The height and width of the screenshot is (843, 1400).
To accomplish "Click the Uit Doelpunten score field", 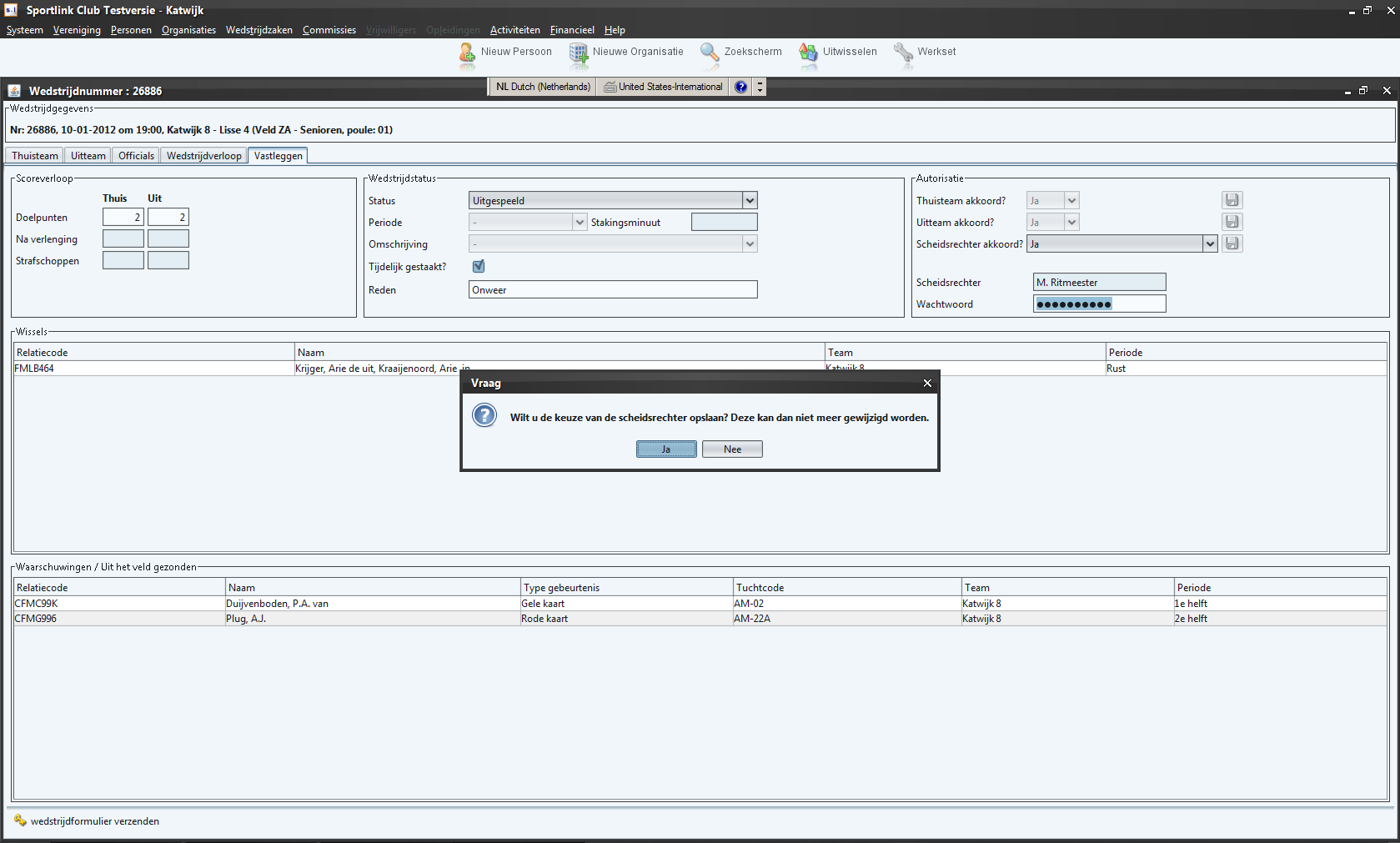I will pyautogui.click(x=168, y=217).
